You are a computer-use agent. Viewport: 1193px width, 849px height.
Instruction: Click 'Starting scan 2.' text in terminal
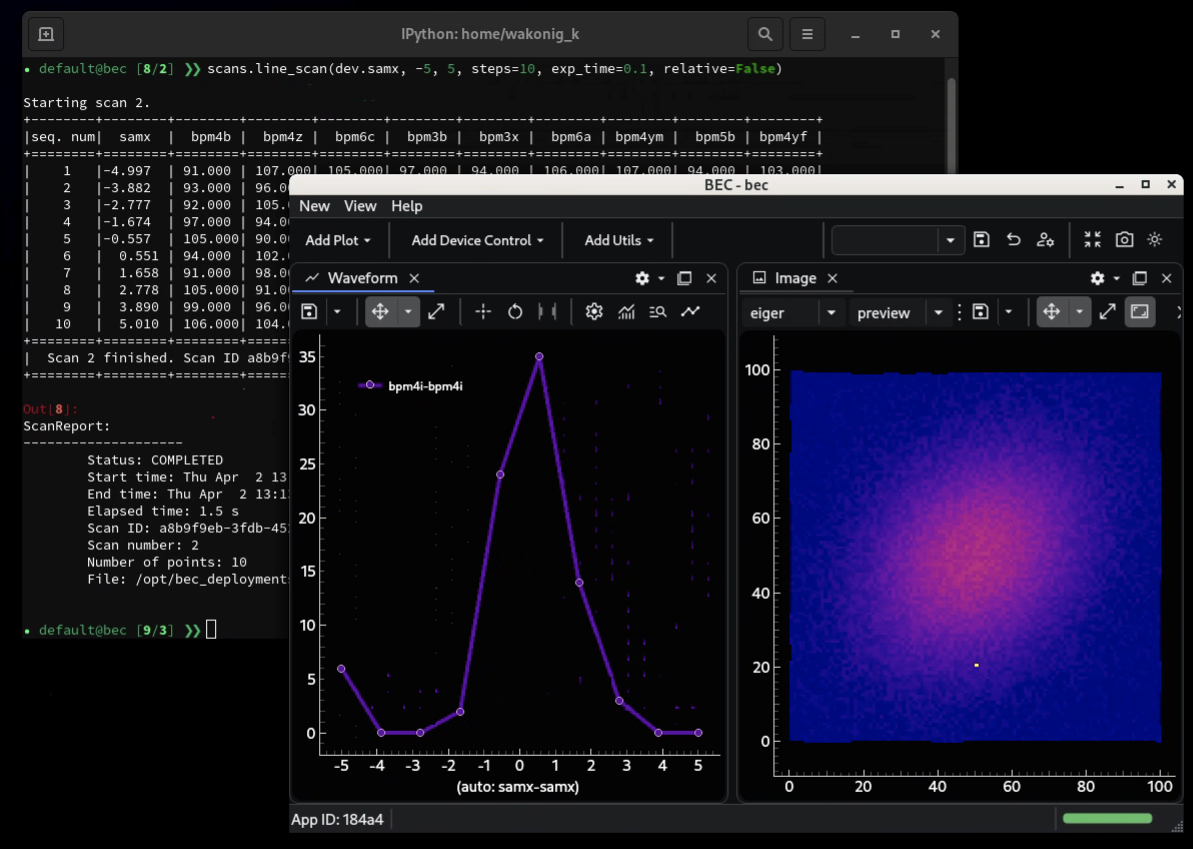pos(87,103)
